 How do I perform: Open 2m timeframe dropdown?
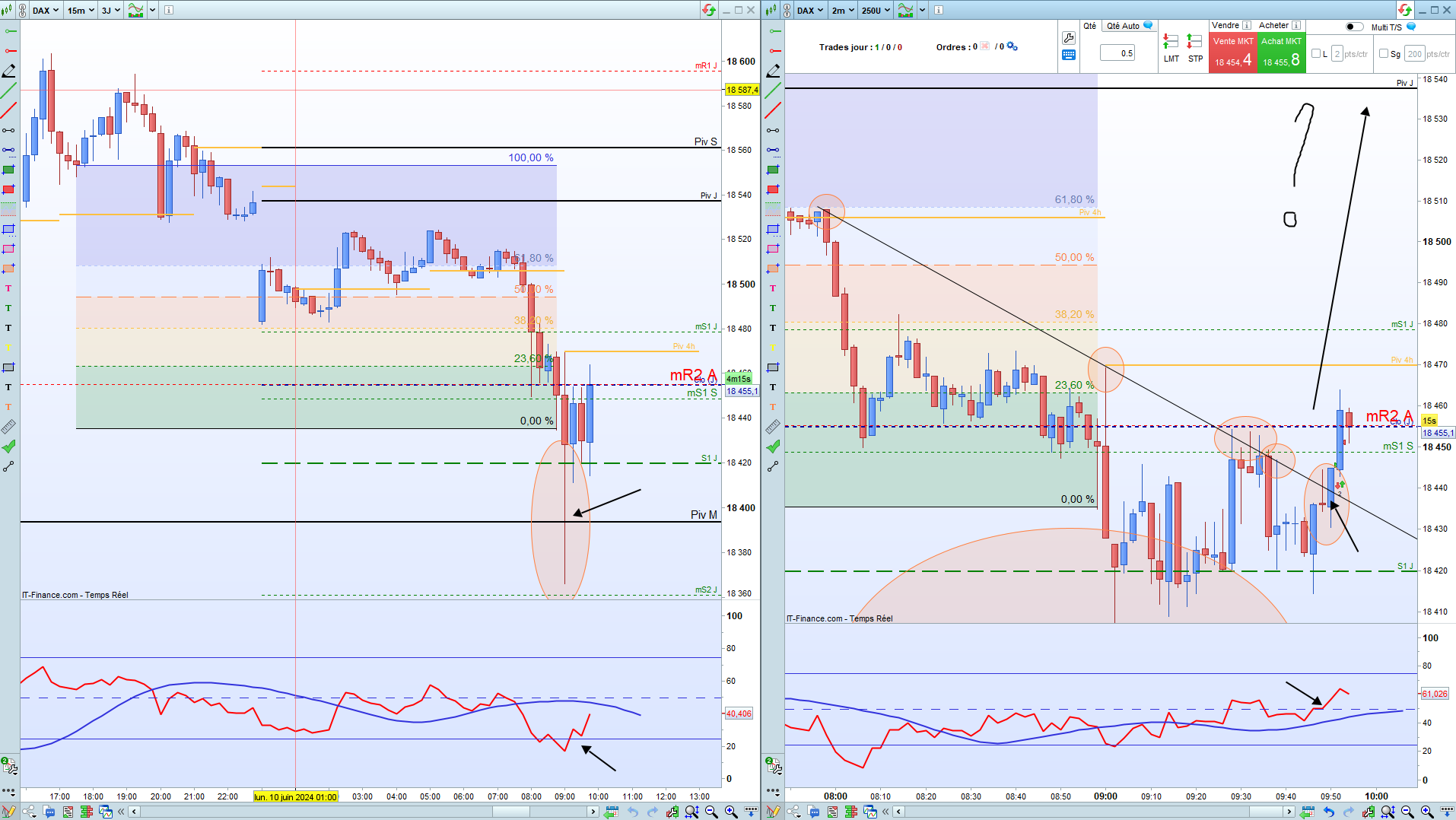point(844,10)
